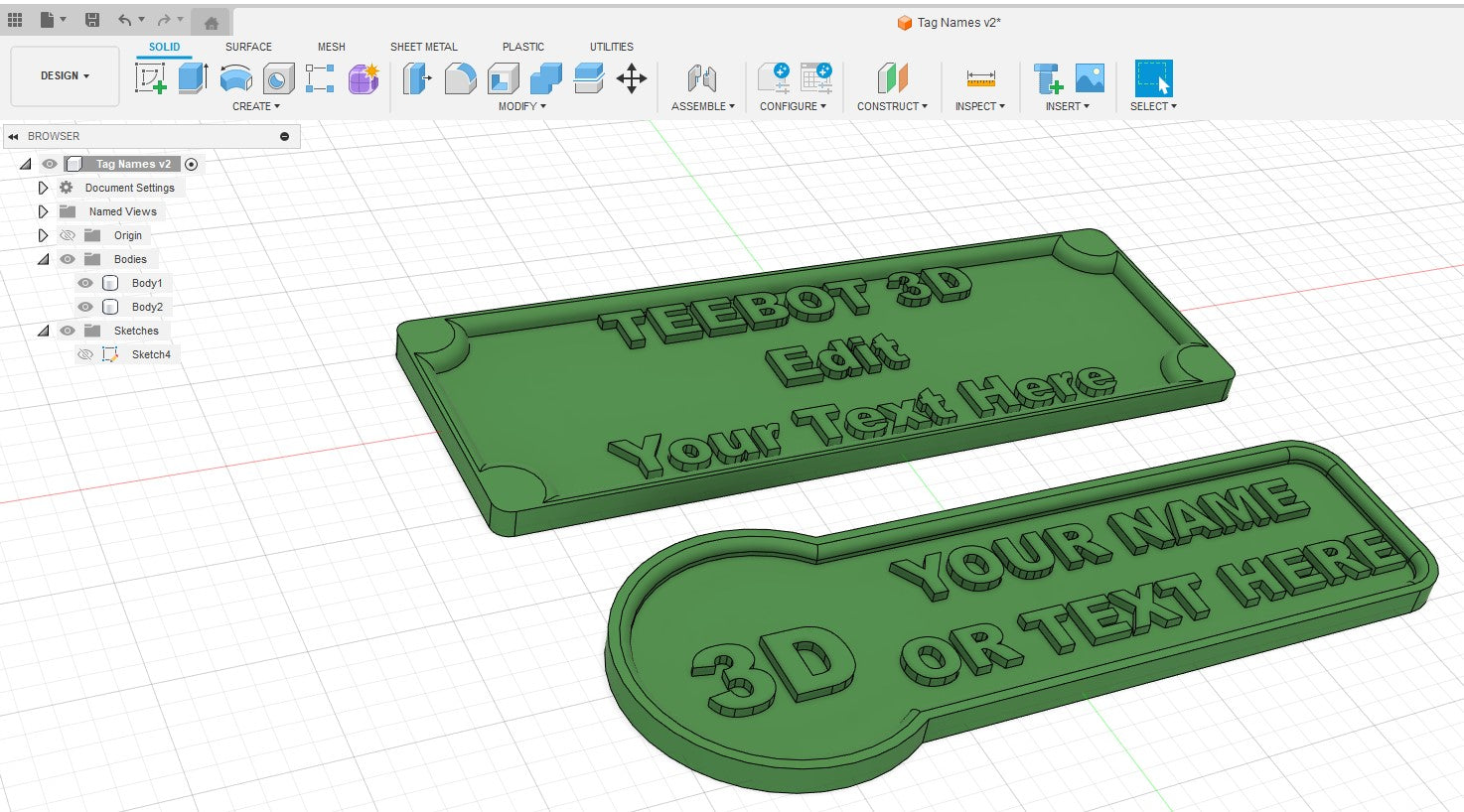The height and width of the screenshot is (812, 1464).
Task: Minimize the Browser with the round minus button
Action: [285, 136]
